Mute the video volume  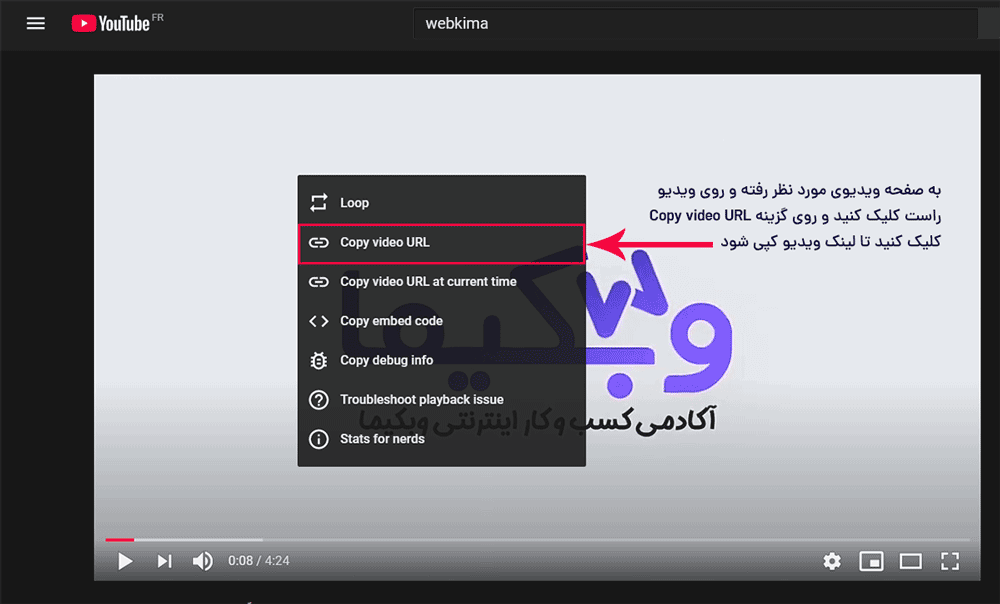pos(203,561)
